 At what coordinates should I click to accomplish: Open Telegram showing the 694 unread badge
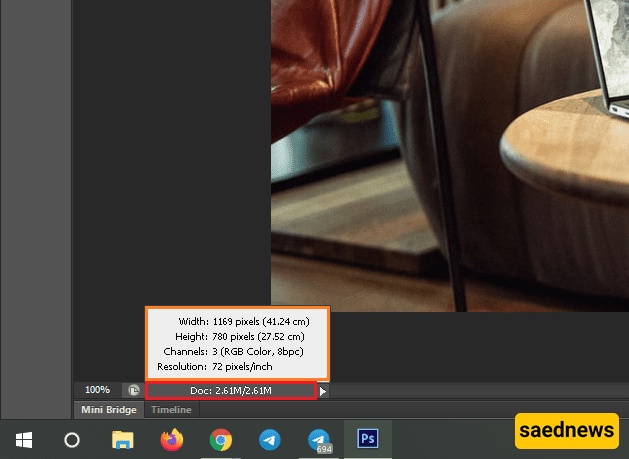[319, 439]
